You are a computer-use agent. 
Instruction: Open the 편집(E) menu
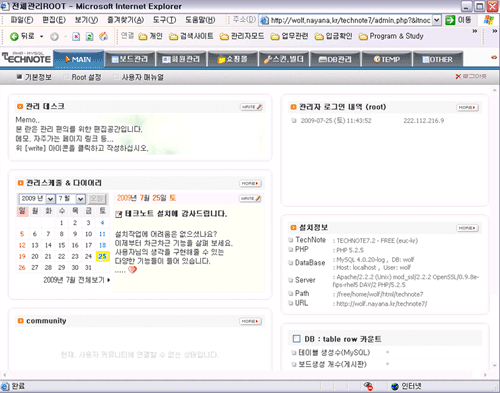(x=54, y=20)
